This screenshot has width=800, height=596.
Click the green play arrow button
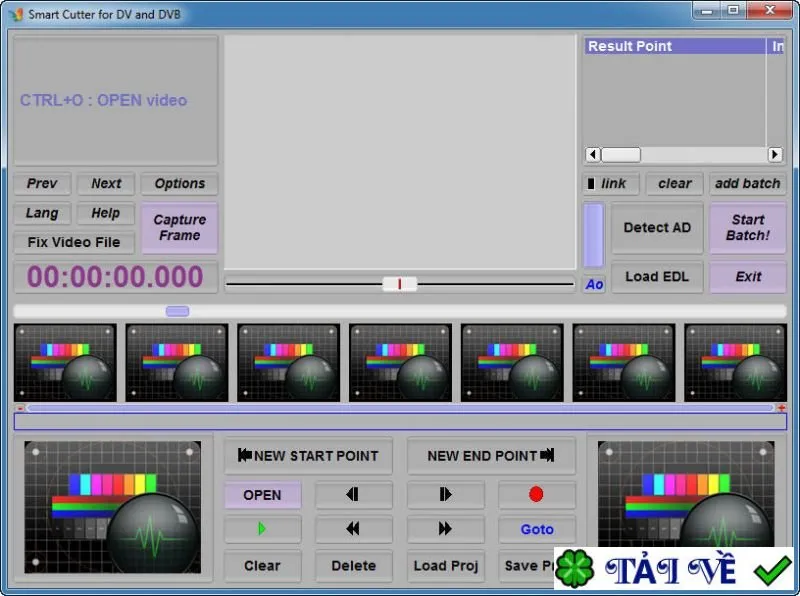263,529
